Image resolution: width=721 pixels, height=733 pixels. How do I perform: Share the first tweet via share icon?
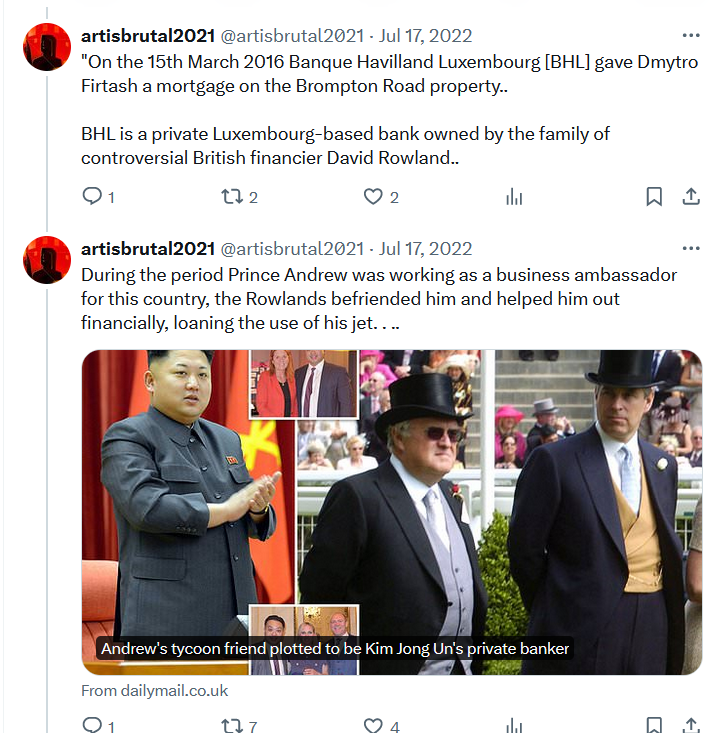pos(691,196)
